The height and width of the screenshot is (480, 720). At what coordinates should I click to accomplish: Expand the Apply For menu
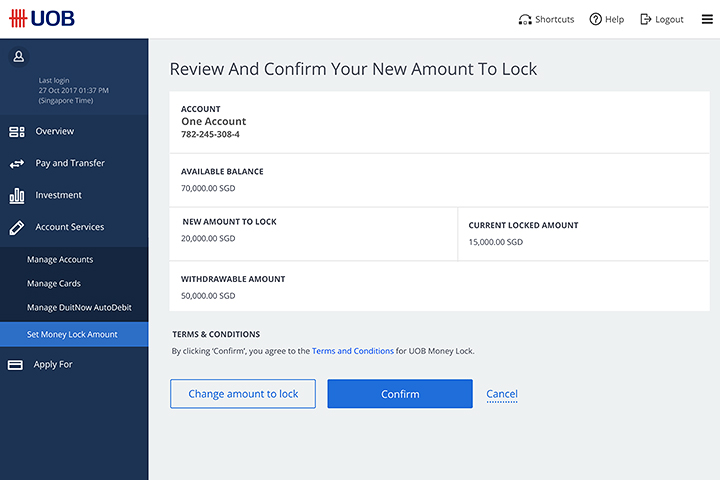(x=74, y=365)
